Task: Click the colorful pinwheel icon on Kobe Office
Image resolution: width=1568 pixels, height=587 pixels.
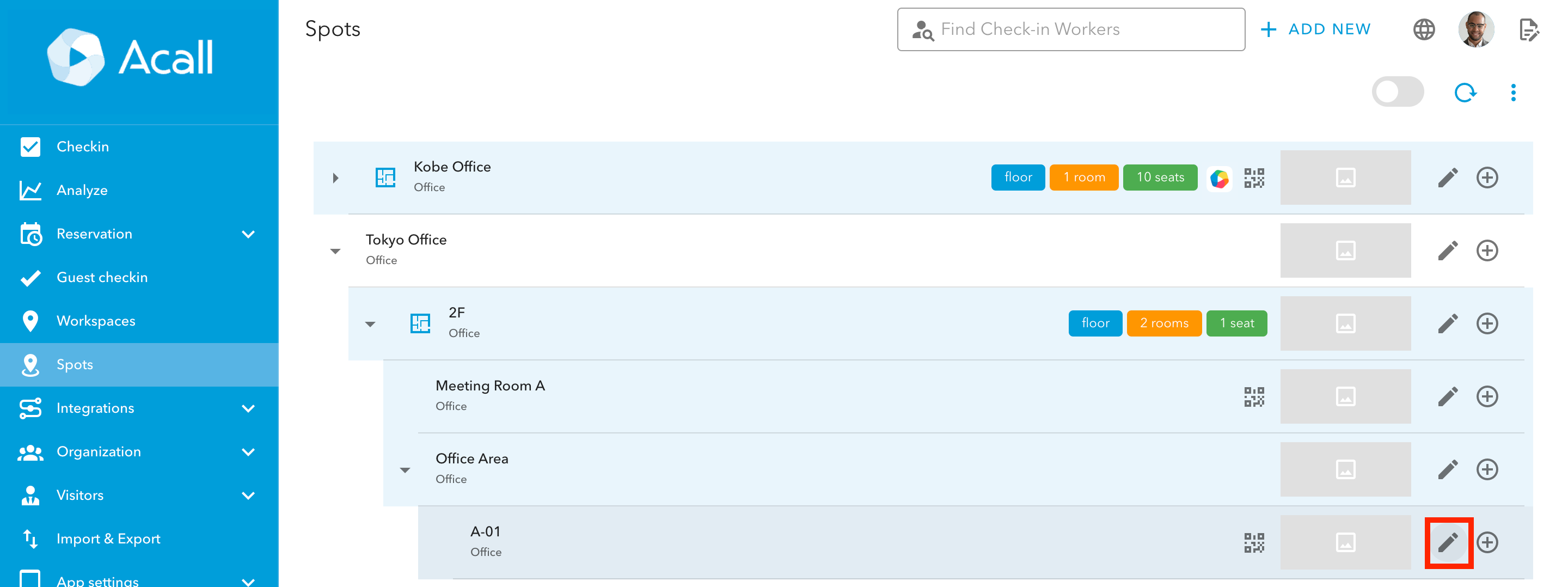Action: pos(1219,178)
